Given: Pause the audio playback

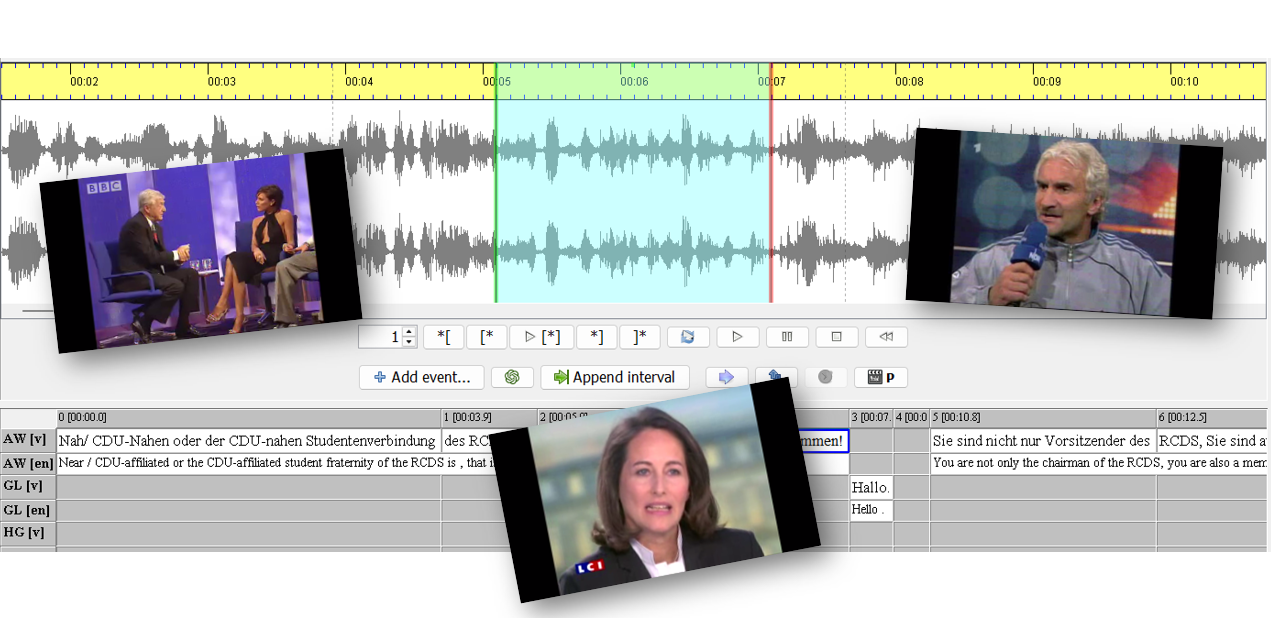Looking at the screenshot, I should tap(787, 337).
